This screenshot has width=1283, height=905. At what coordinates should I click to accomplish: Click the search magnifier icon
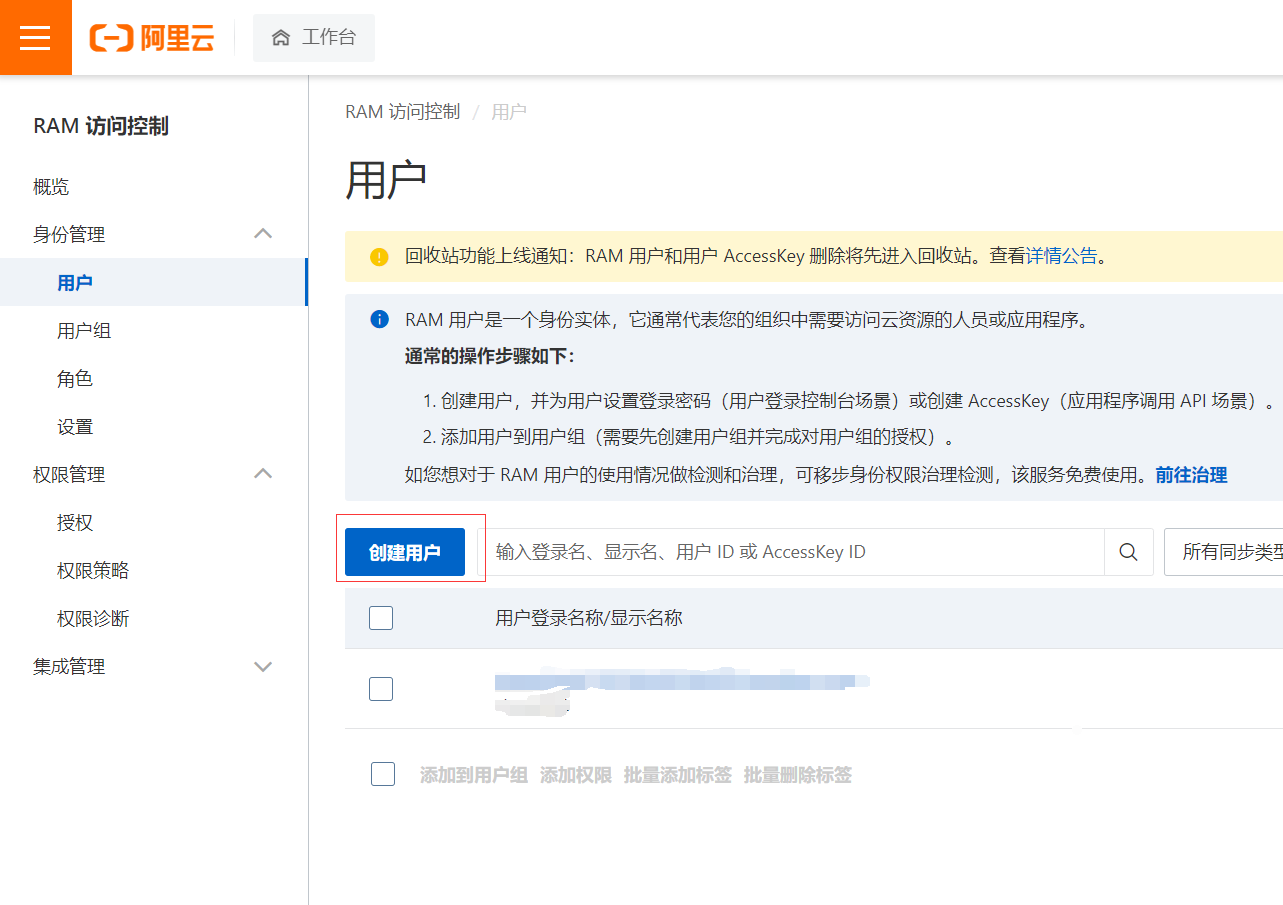(1128, 552)
